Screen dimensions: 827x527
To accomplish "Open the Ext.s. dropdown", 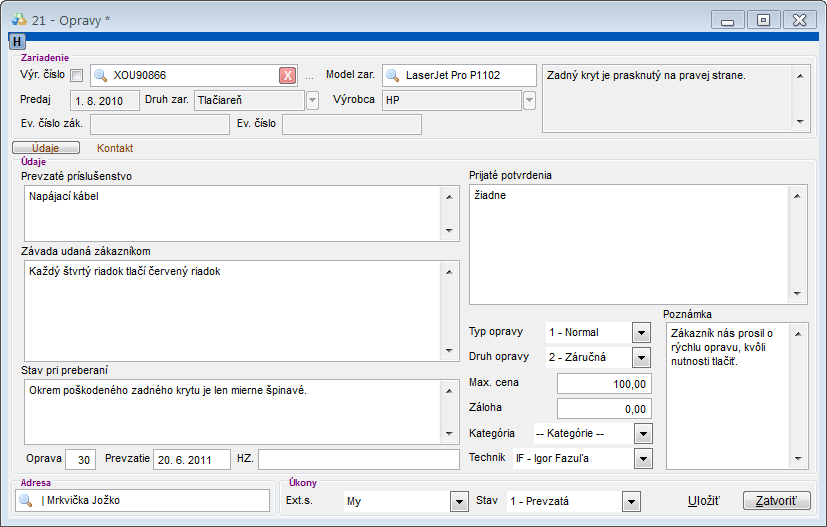I will [459, 500].
